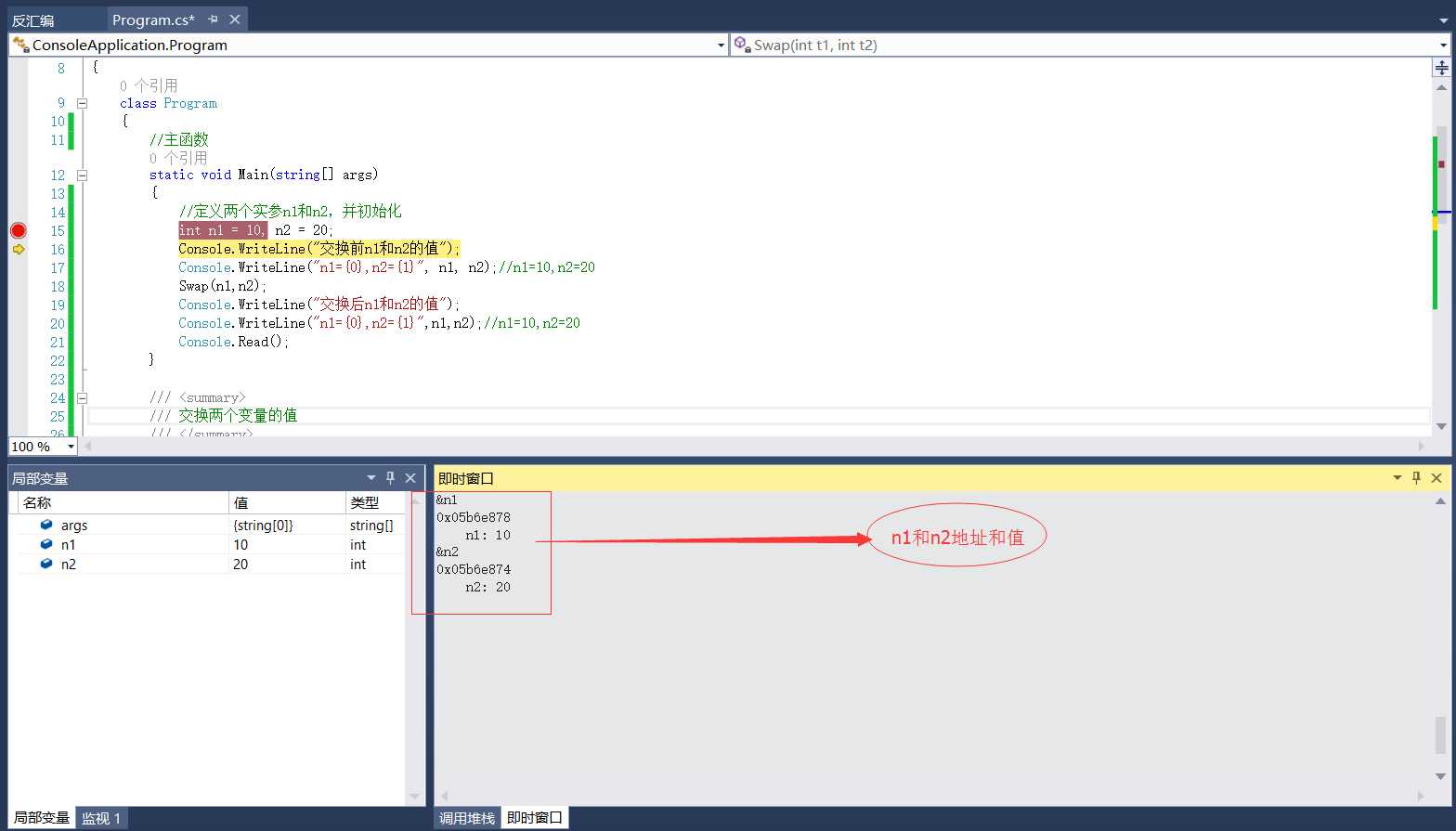Close the 局部变量 panel
The image size is (1456, 831).
click(x=410, y=477)
